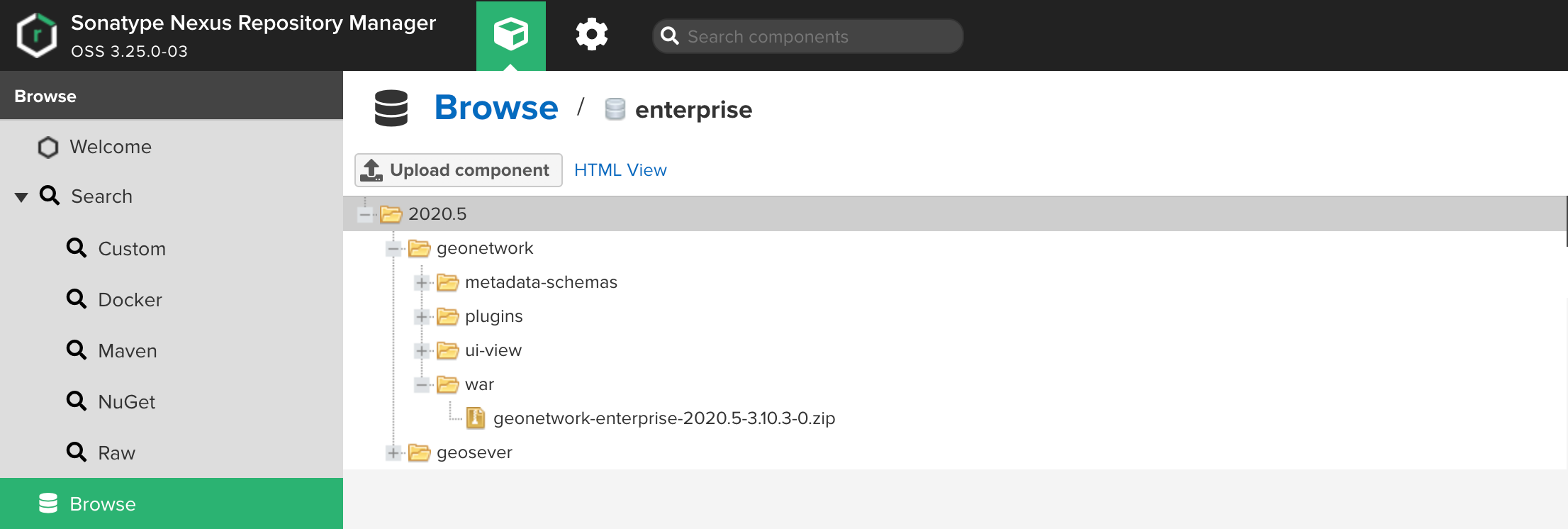Click the geonetwork folder icon
The width and height of the screenshot is (1568, 529).
tap(419, 248)
